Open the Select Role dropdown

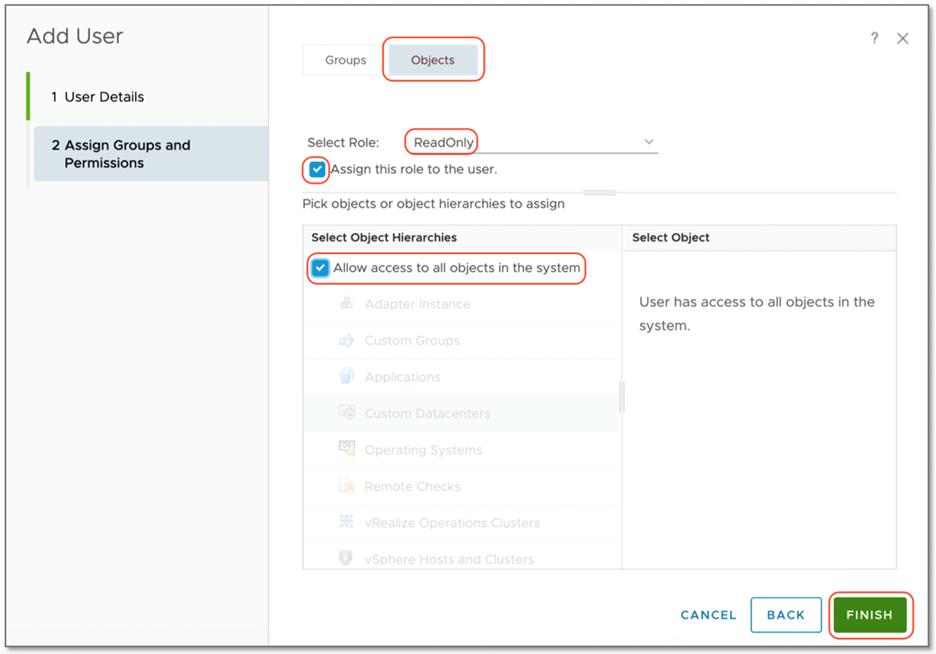[x=649, y=141]
